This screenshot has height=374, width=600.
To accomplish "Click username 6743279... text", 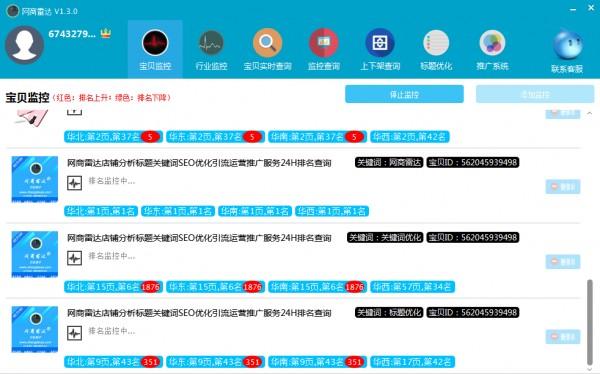I will coord(72,34).
